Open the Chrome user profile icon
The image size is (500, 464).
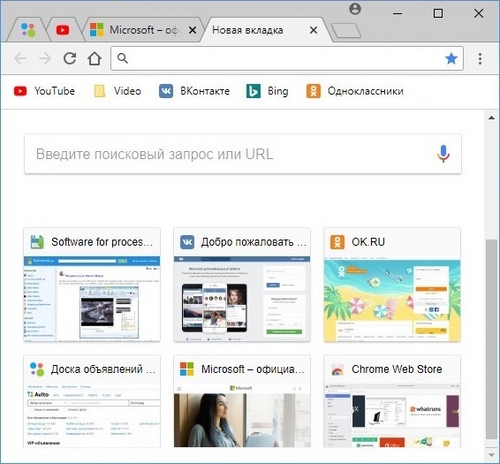pos(355,9)
